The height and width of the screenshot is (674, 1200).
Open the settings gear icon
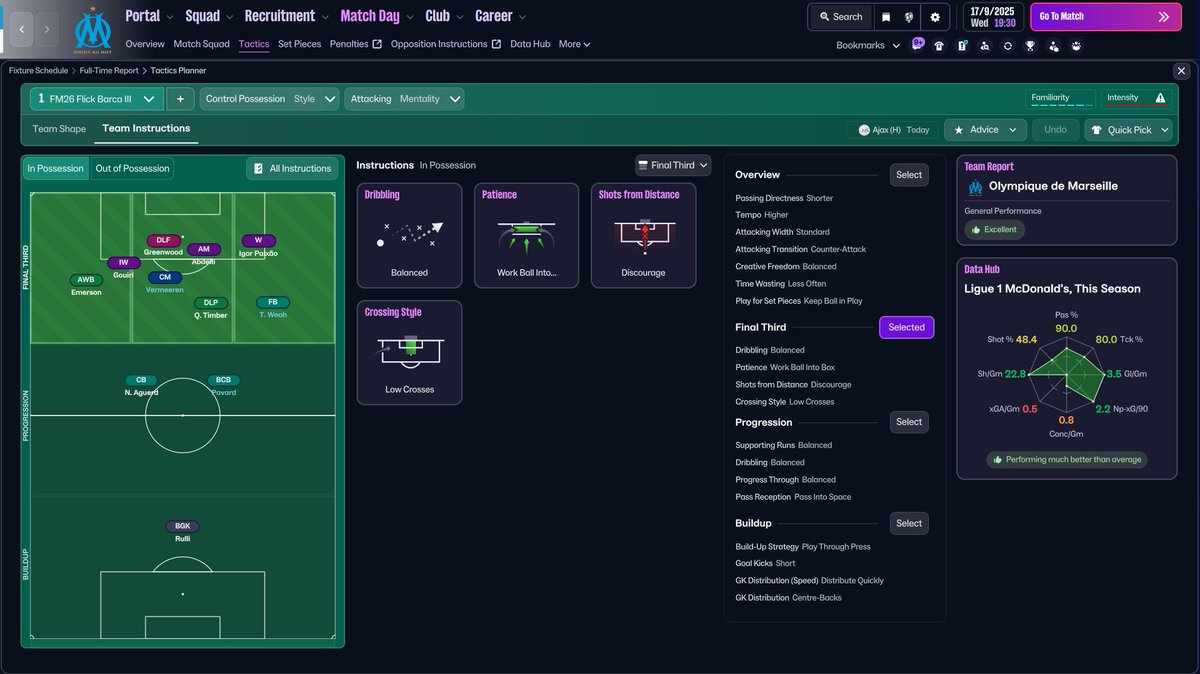(x=935, y=17)
